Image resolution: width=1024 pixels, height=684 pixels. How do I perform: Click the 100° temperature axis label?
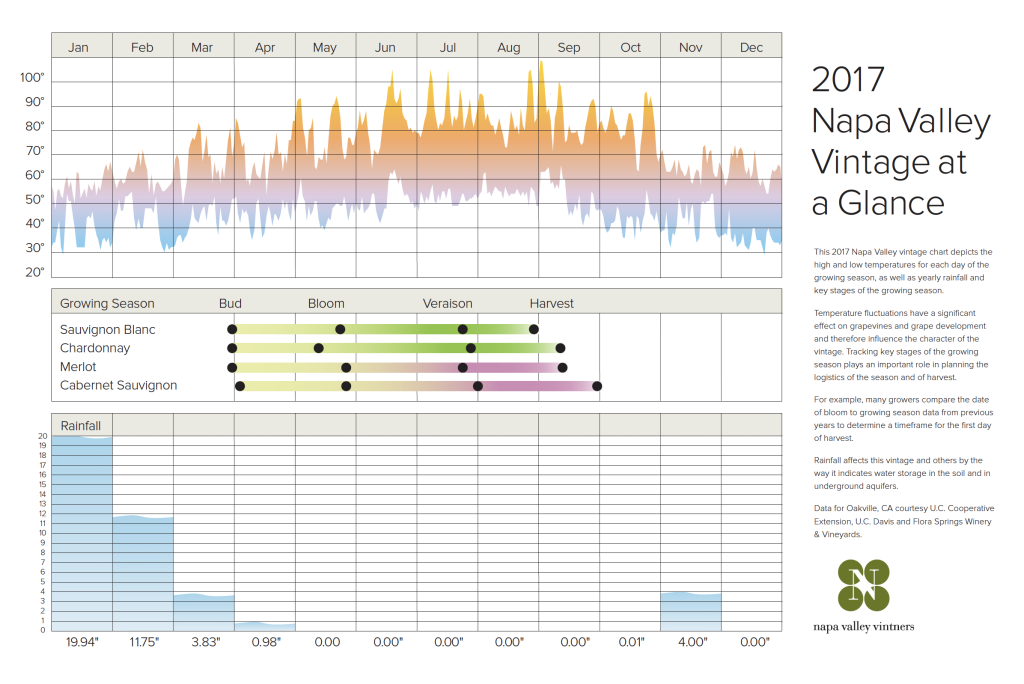[32, 78]
